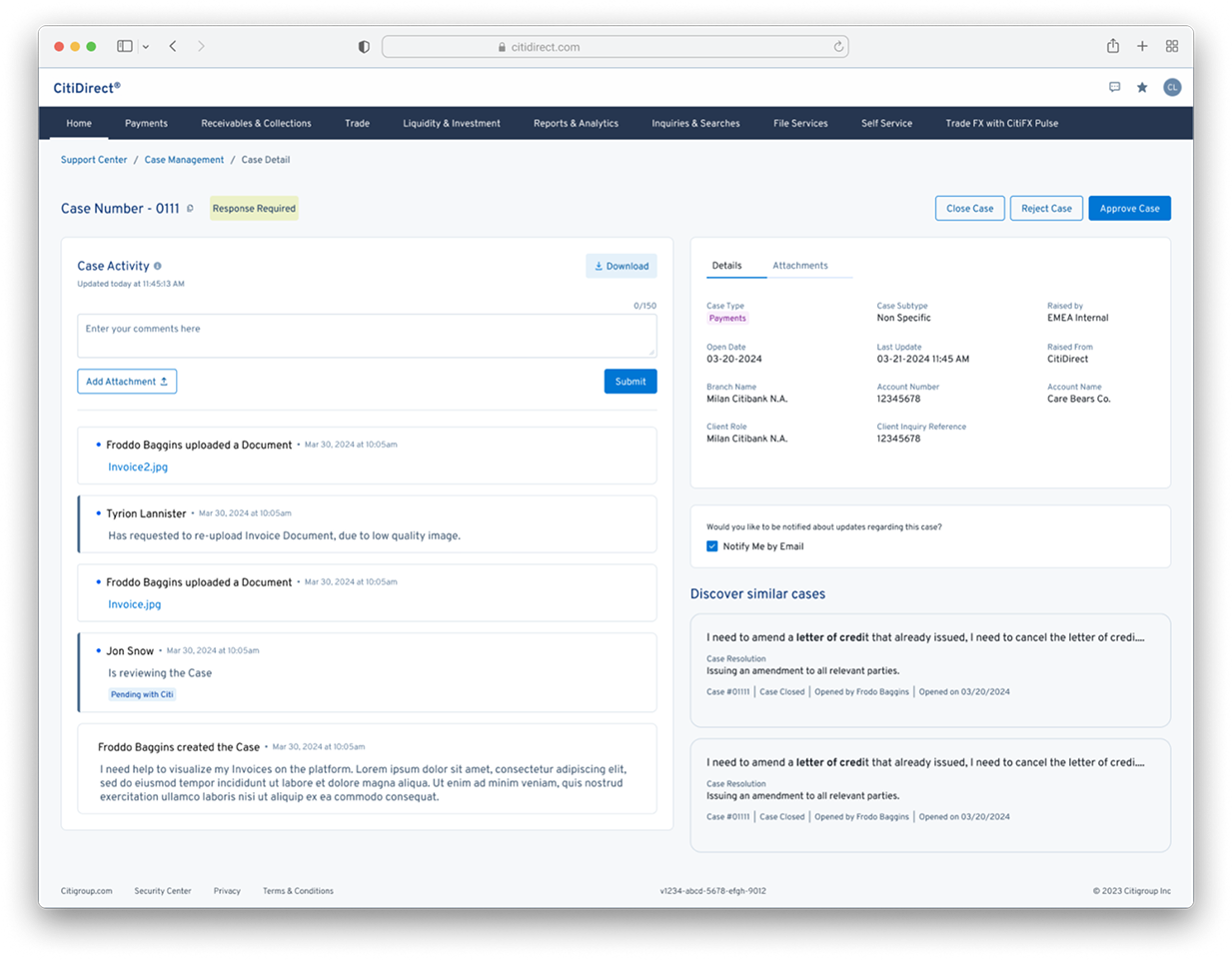Screen dimensions: 1232x960
Task: Show the tab overview grid icon
Action: 1172,46
